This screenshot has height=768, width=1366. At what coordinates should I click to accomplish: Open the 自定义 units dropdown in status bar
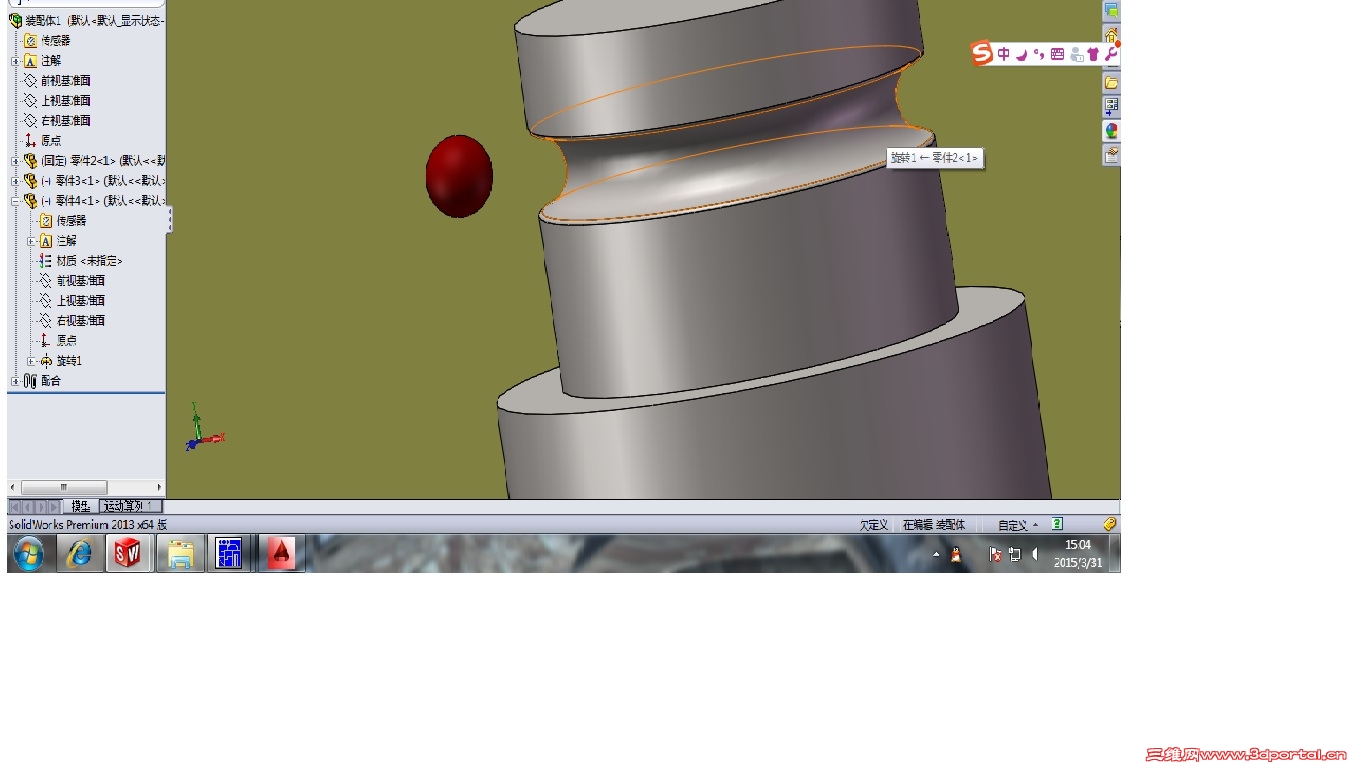click(x=1018, y=525)
